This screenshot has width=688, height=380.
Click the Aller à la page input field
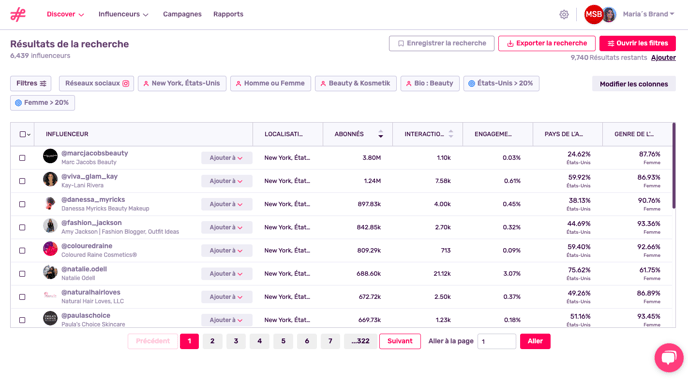(x=496, y=341)
